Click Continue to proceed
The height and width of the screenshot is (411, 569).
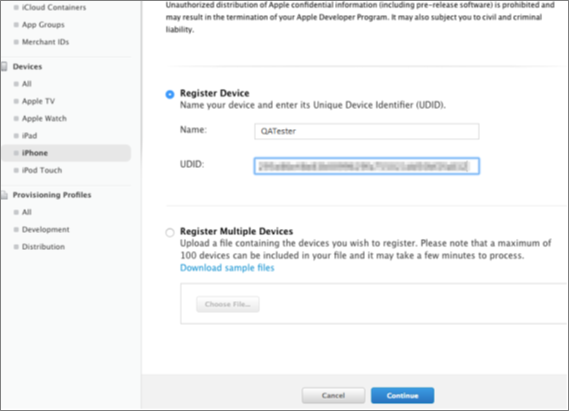point(402,395)
